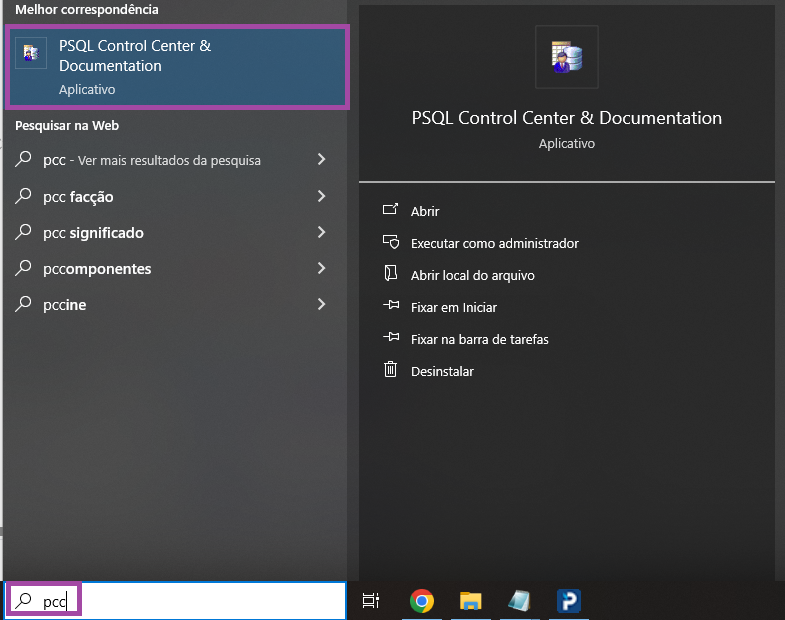The image size is (785, 620).
Task: Expand arrow for 'pcc' web results
Action: click(x=321, y=159)
